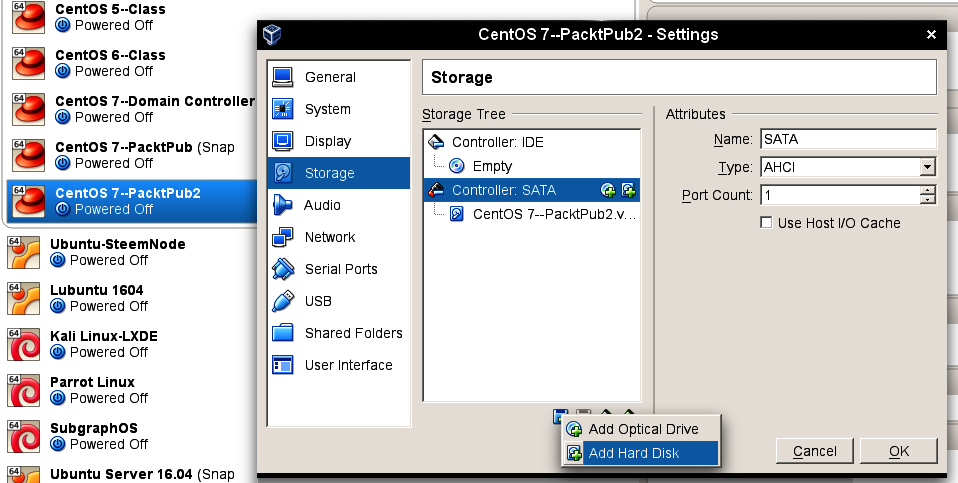This screenshot has height=483, width=958.
Task: Select Controller: IDE in the storage tree
Action: tap(497, 142)
